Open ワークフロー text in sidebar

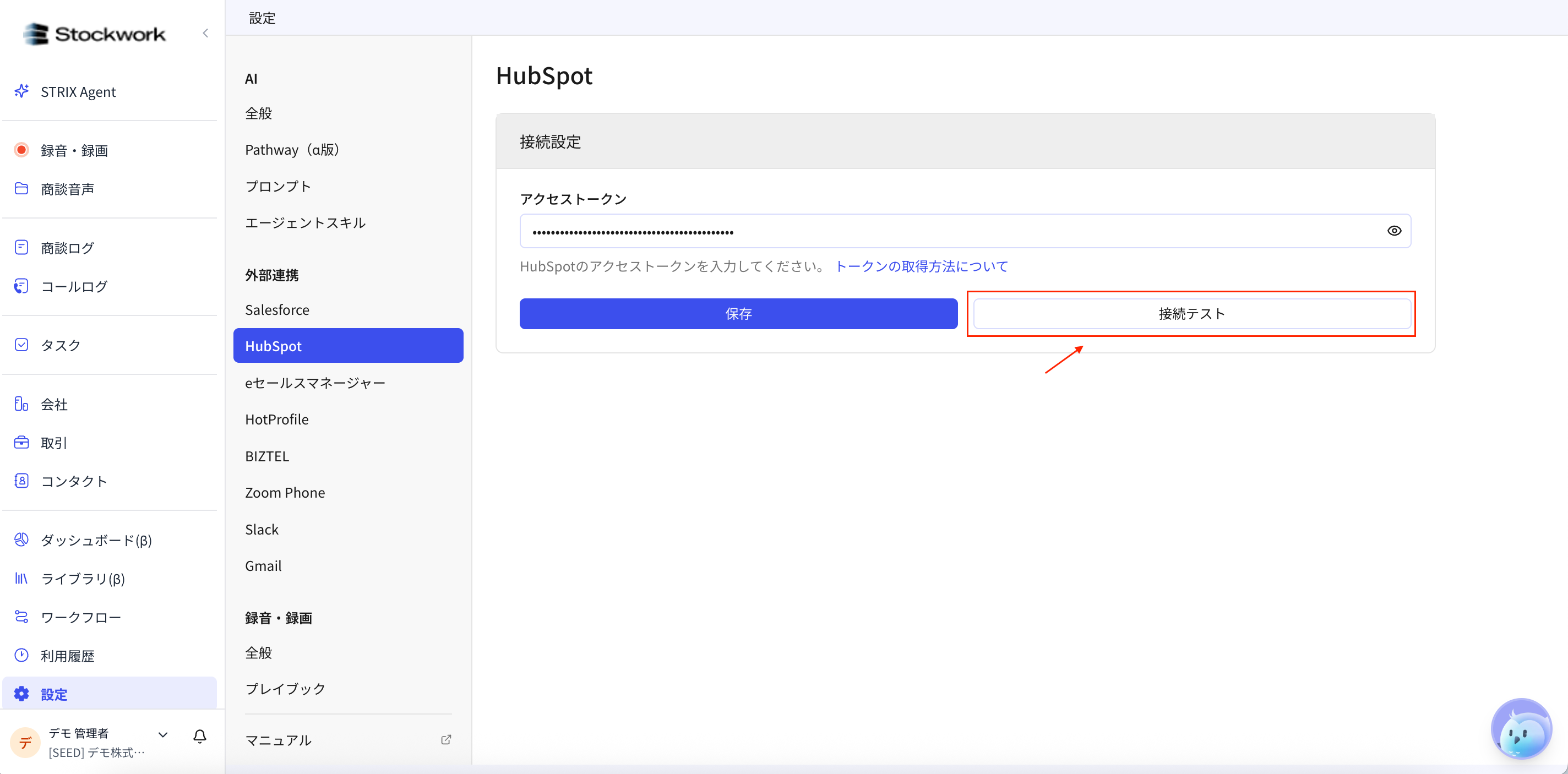[x=81, y=617]
